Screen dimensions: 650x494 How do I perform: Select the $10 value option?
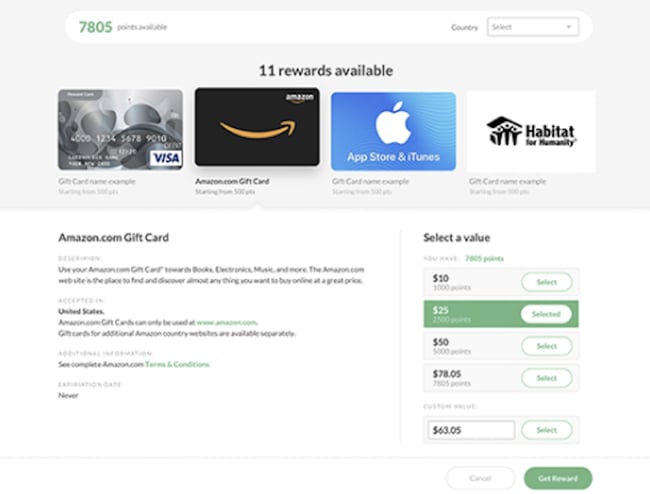tap(546, 282)
